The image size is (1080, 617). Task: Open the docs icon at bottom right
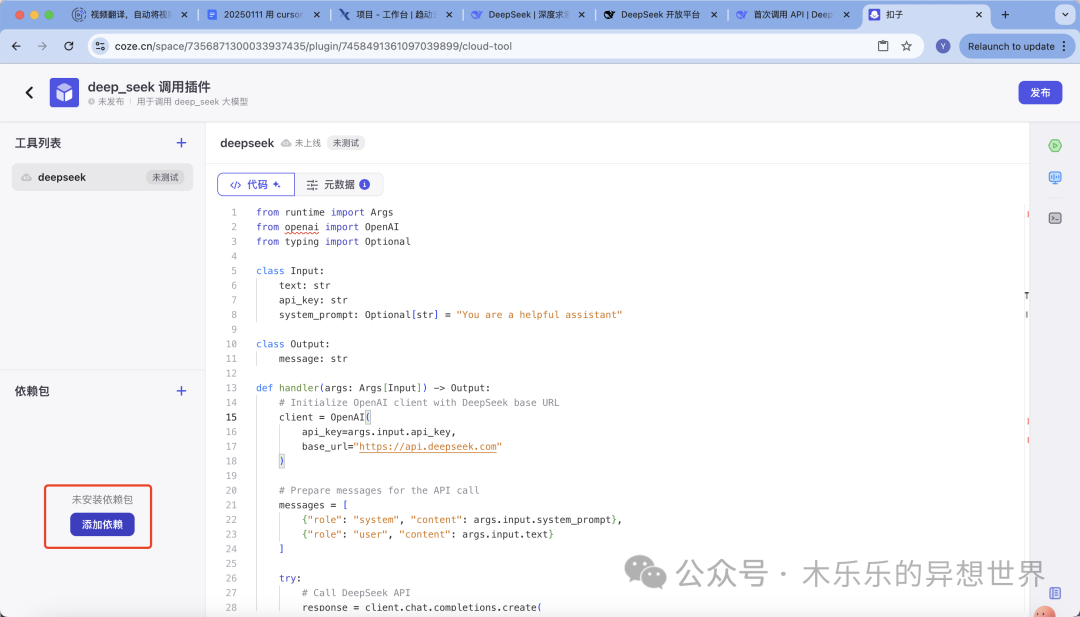click(1055, 592)
